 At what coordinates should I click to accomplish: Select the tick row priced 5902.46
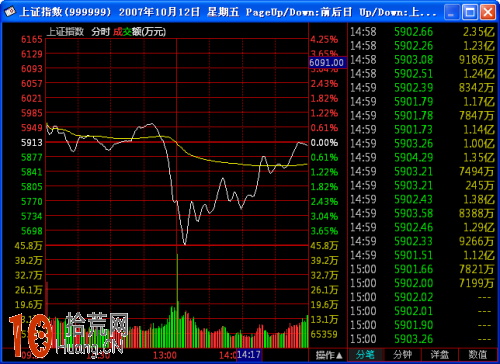click(422, 228)
